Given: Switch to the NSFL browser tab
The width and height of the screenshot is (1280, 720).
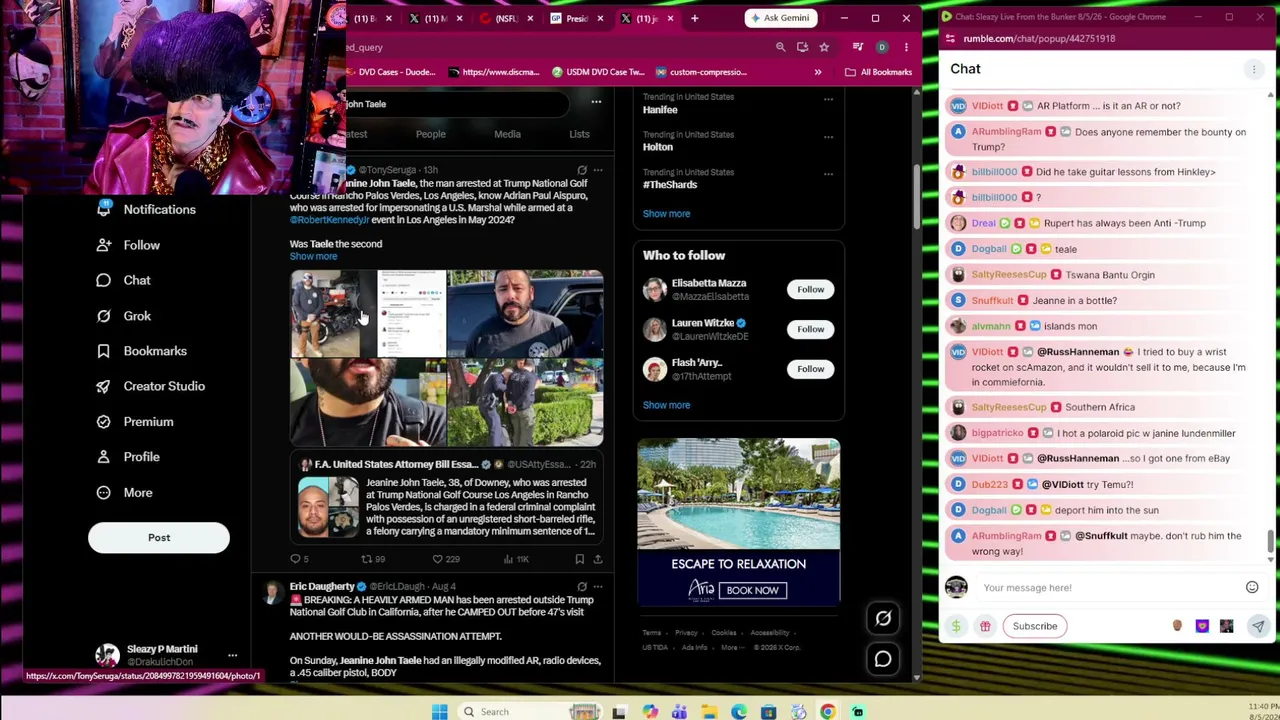Looking at the screenshot, I should 508,18.
